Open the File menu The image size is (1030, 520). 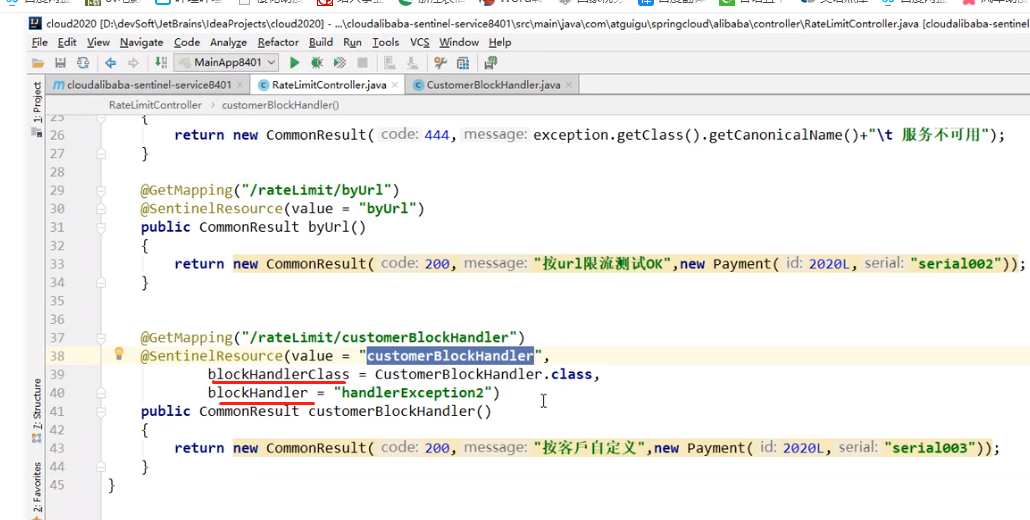pos(39,42)
